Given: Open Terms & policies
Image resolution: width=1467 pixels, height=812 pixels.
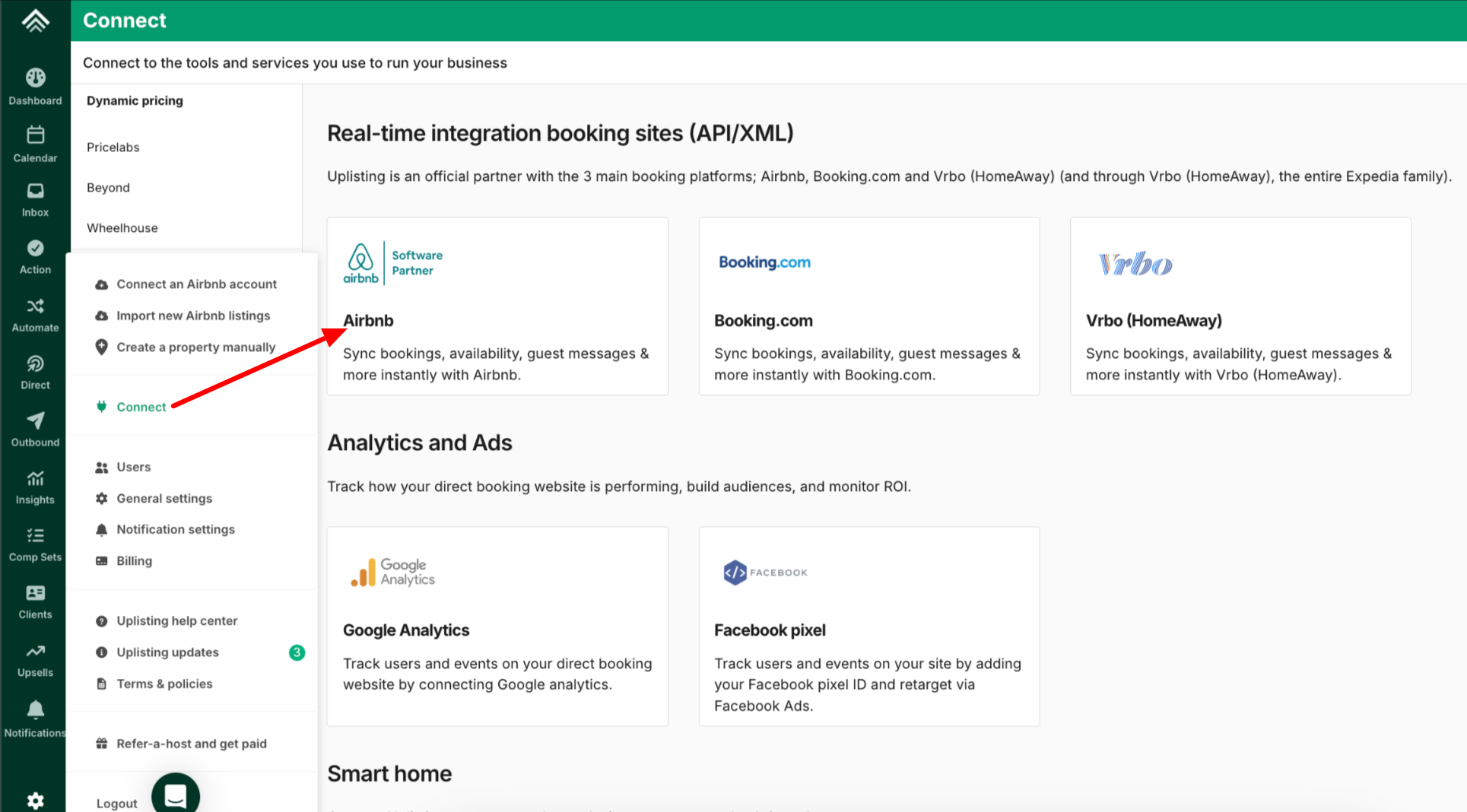Looking at the screenshot, I should pos(164,684).
